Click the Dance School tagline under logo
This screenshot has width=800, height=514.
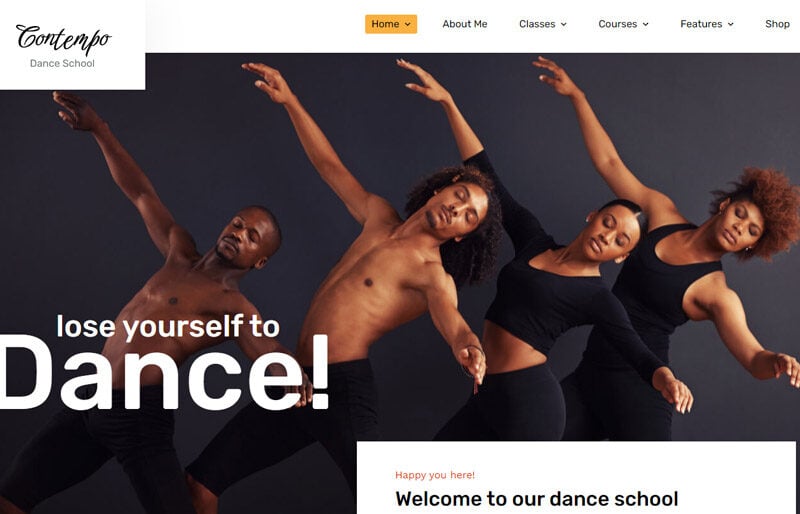click(x=62, y=63)
